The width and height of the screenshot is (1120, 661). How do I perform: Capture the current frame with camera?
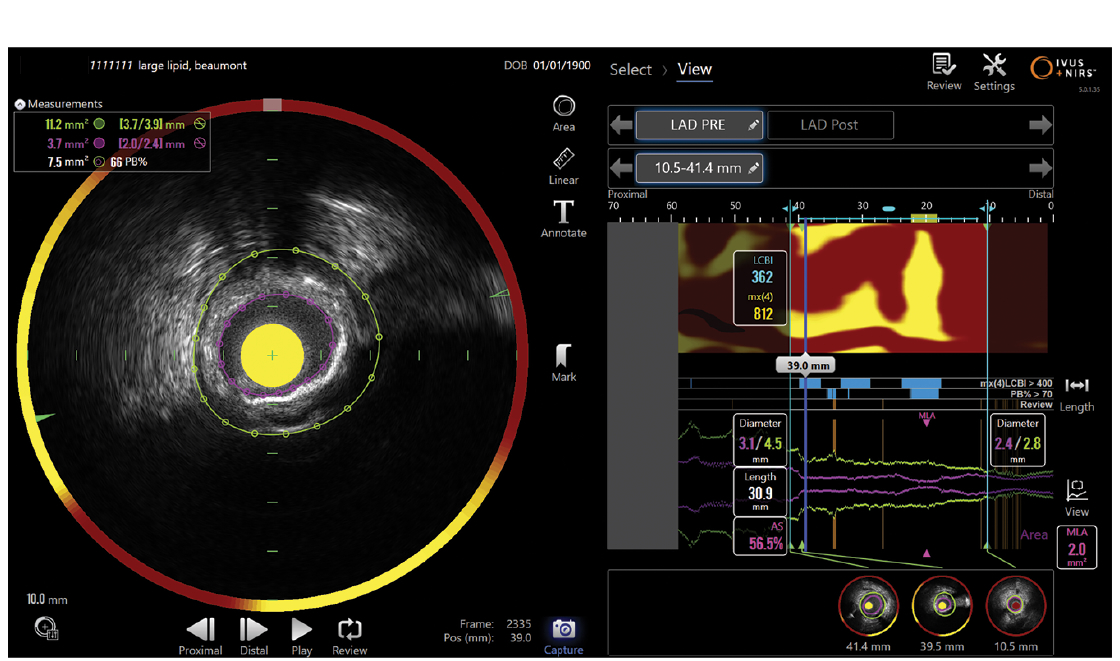564,636
